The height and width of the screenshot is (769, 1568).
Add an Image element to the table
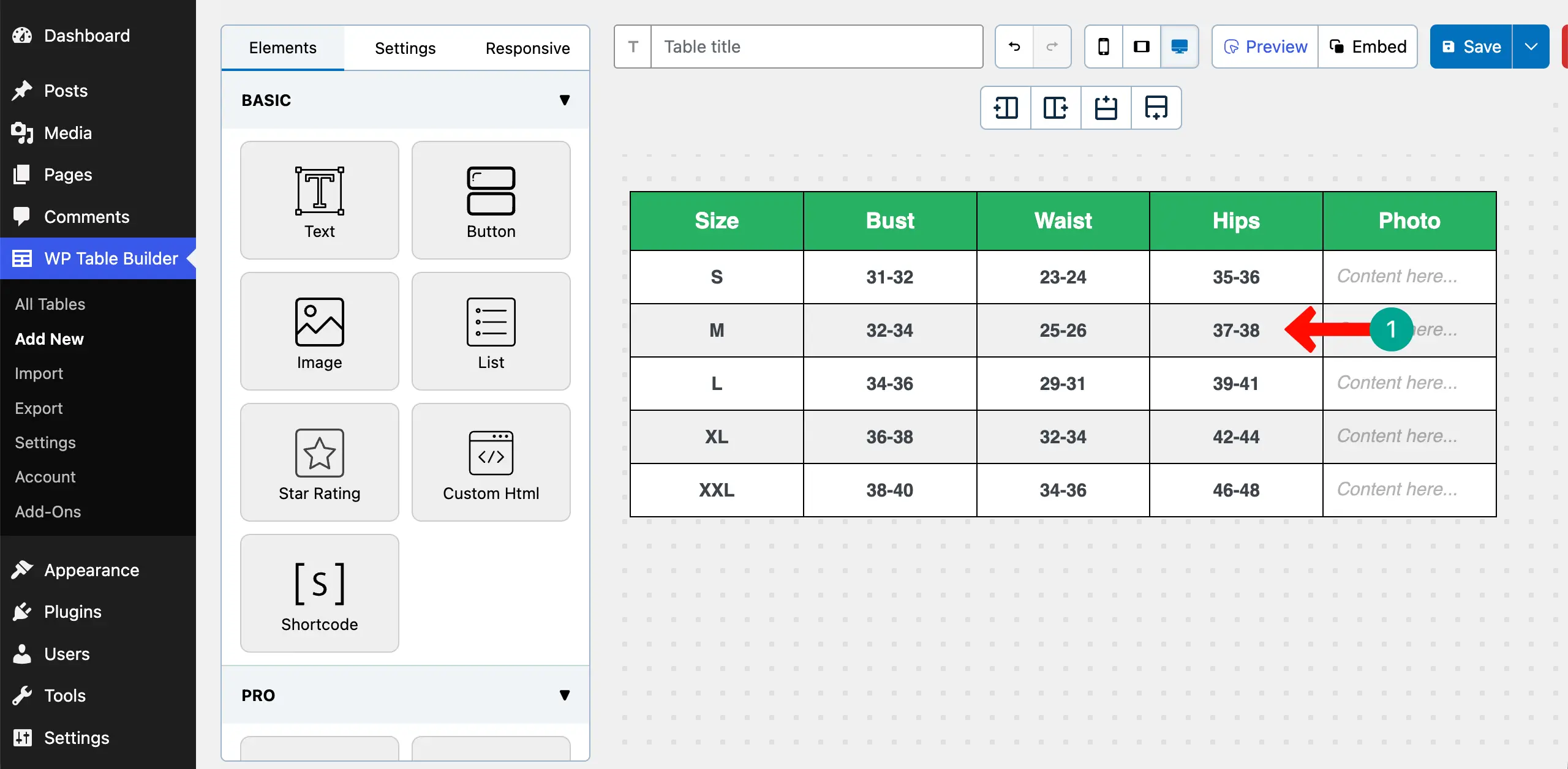[x=319, y=331]
